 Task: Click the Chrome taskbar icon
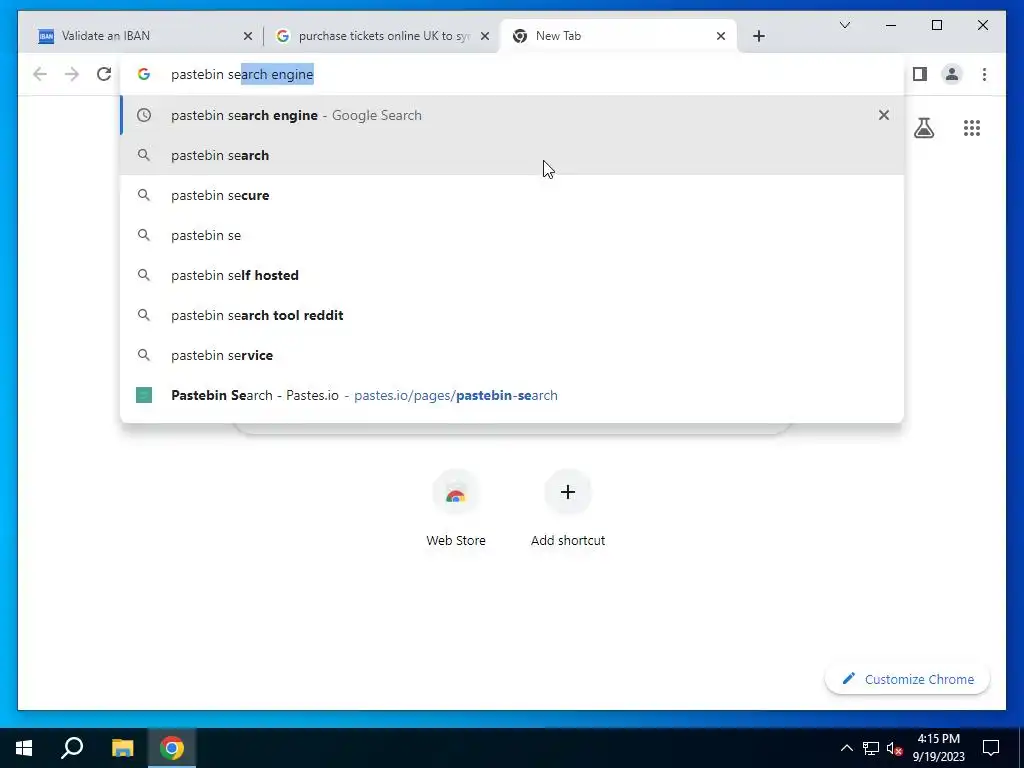click(172, 748)
